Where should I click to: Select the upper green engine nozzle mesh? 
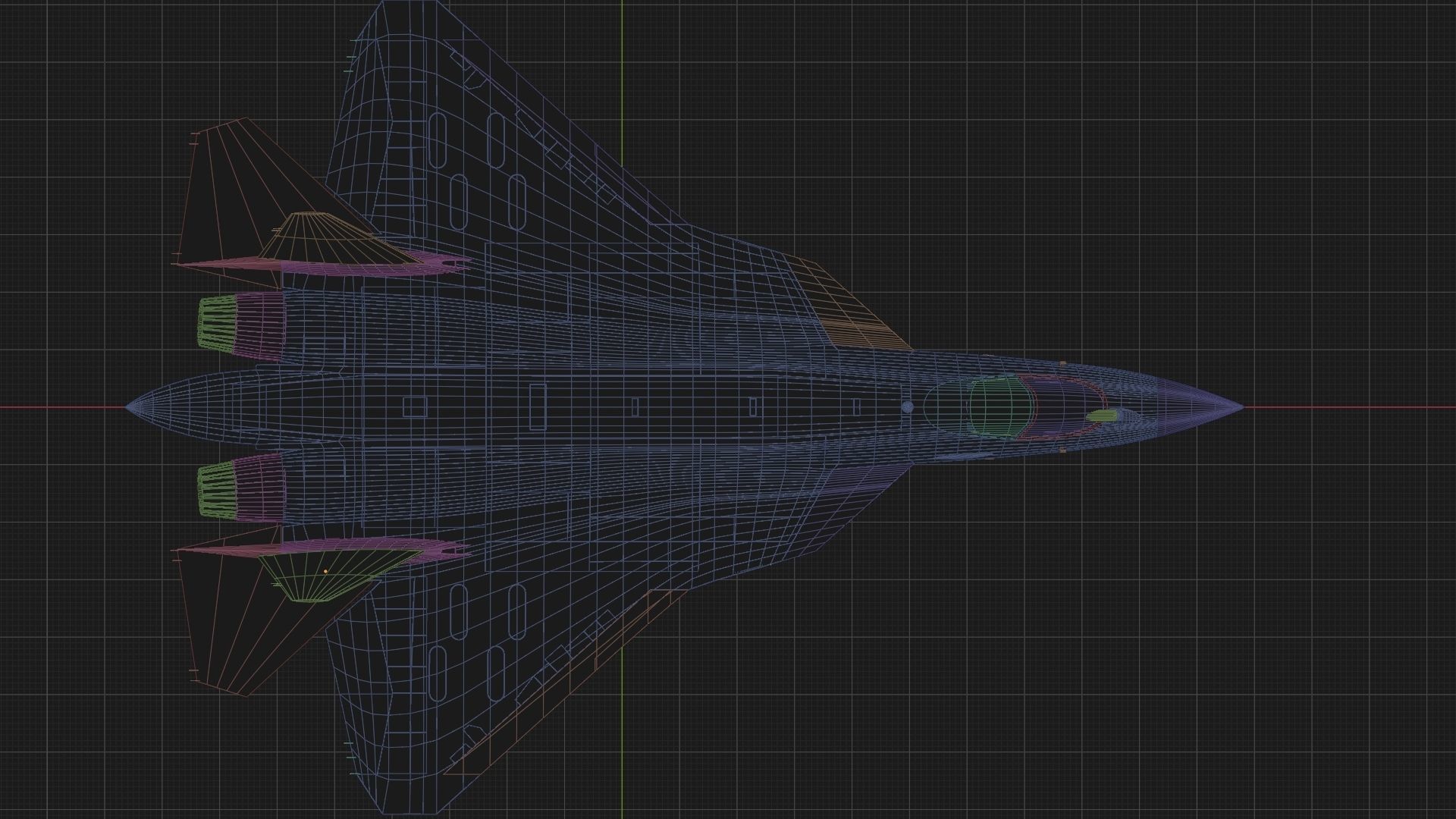[217, 323]
